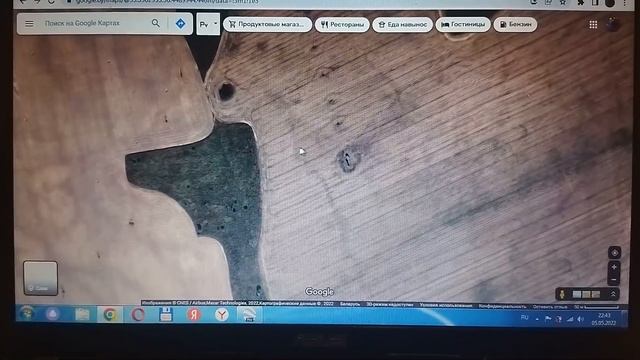Click the search magnifier icon
This screenshot has height=360, width=640.
(156, 23)
